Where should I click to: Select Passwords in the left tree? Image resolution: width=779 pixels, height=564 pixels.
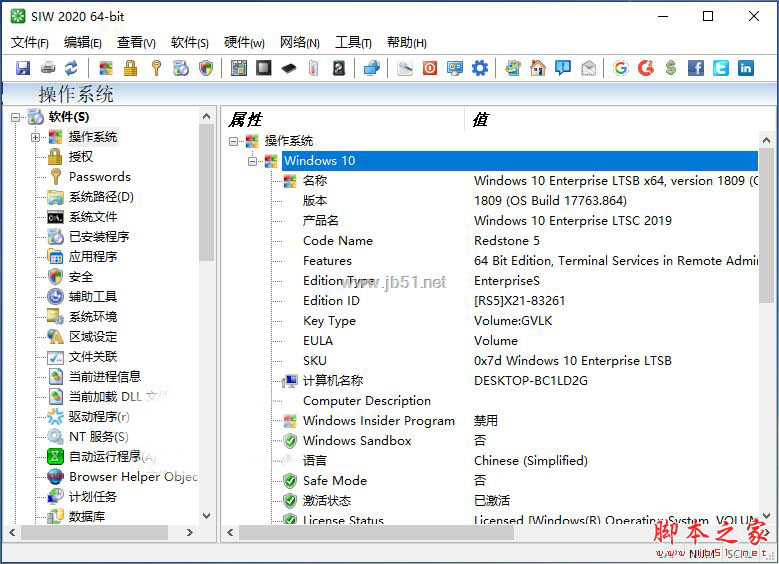[100, 177]
